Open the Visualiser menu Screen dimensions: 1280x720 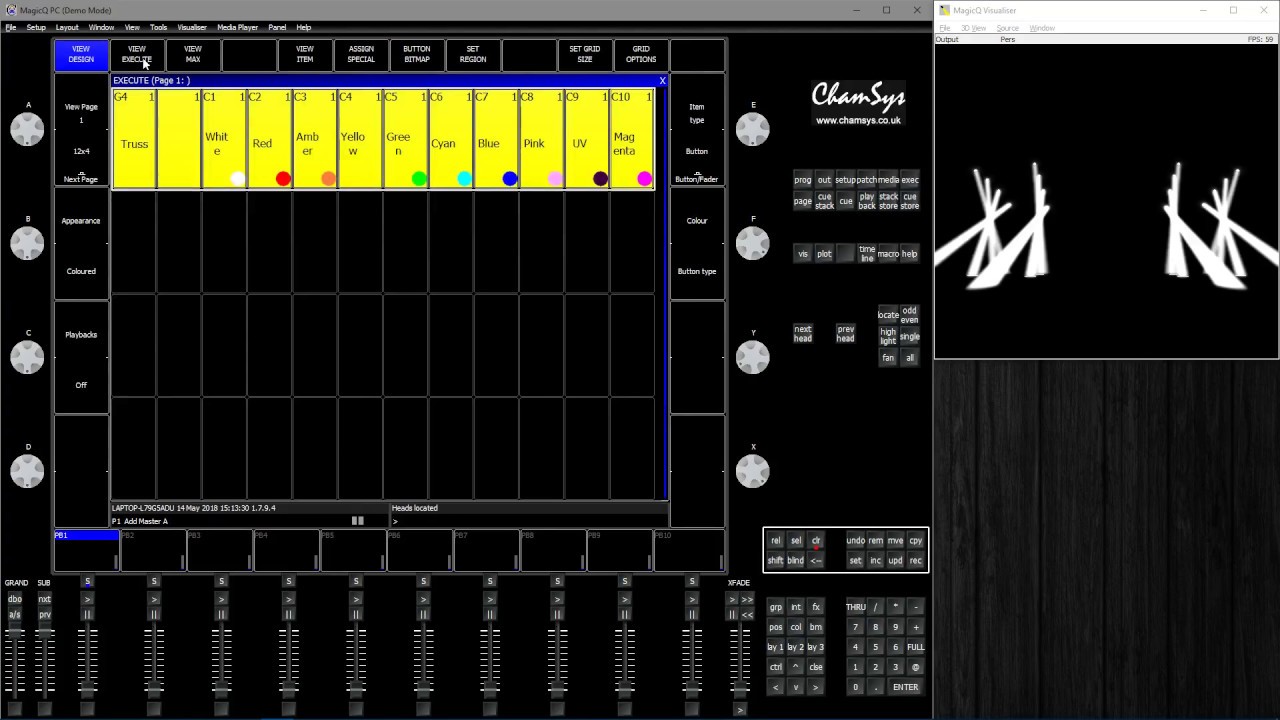tap(192, 27)
